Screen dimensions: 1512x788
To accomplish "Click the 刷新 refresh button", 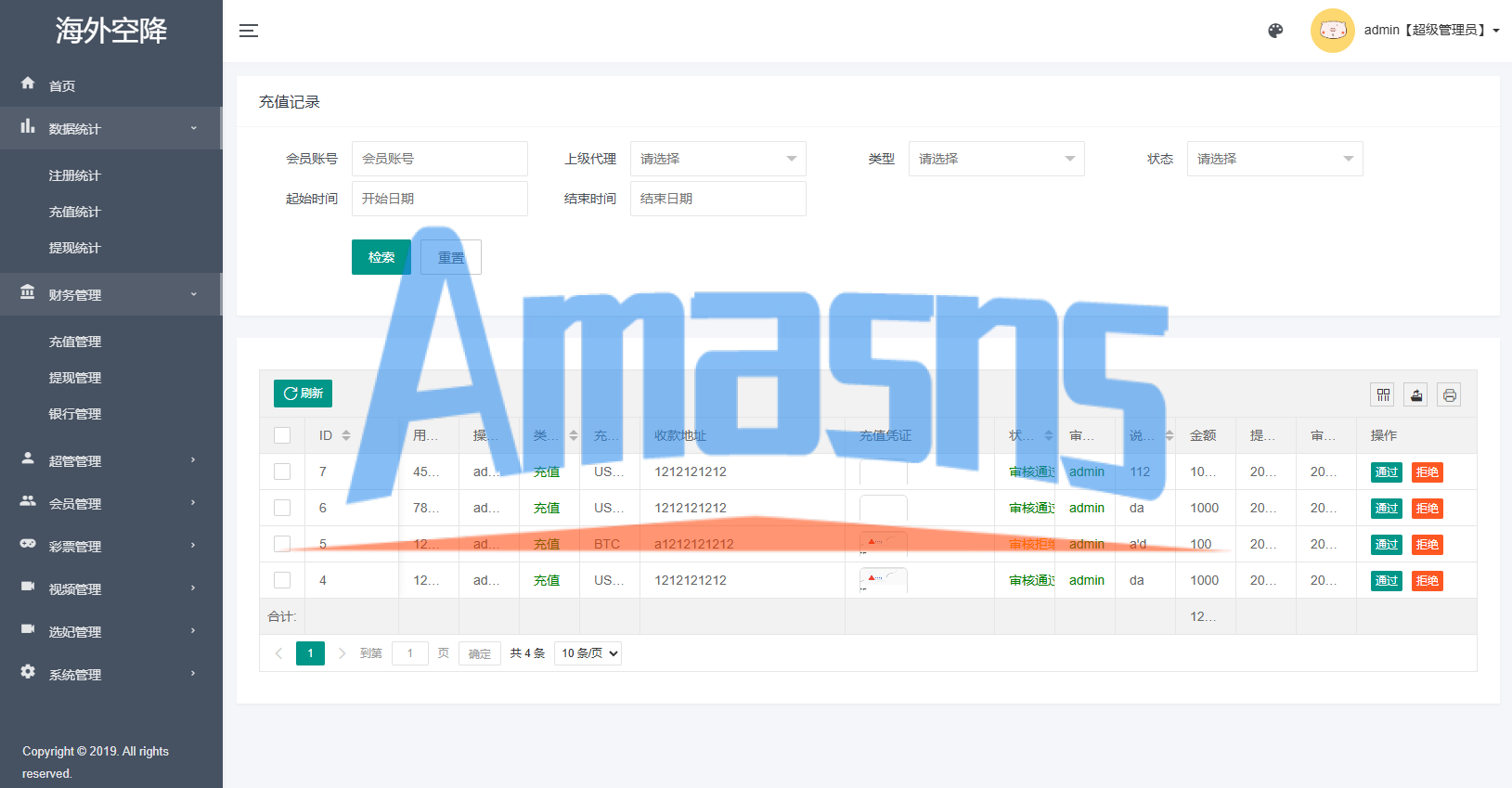I will [x=304, y=394].
